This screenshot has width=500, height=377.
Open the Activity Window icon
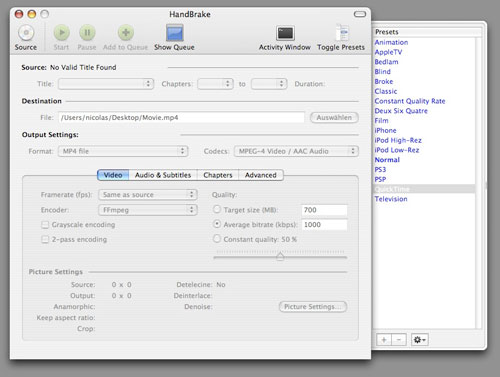pyautogui.click(x=285, y=33)
